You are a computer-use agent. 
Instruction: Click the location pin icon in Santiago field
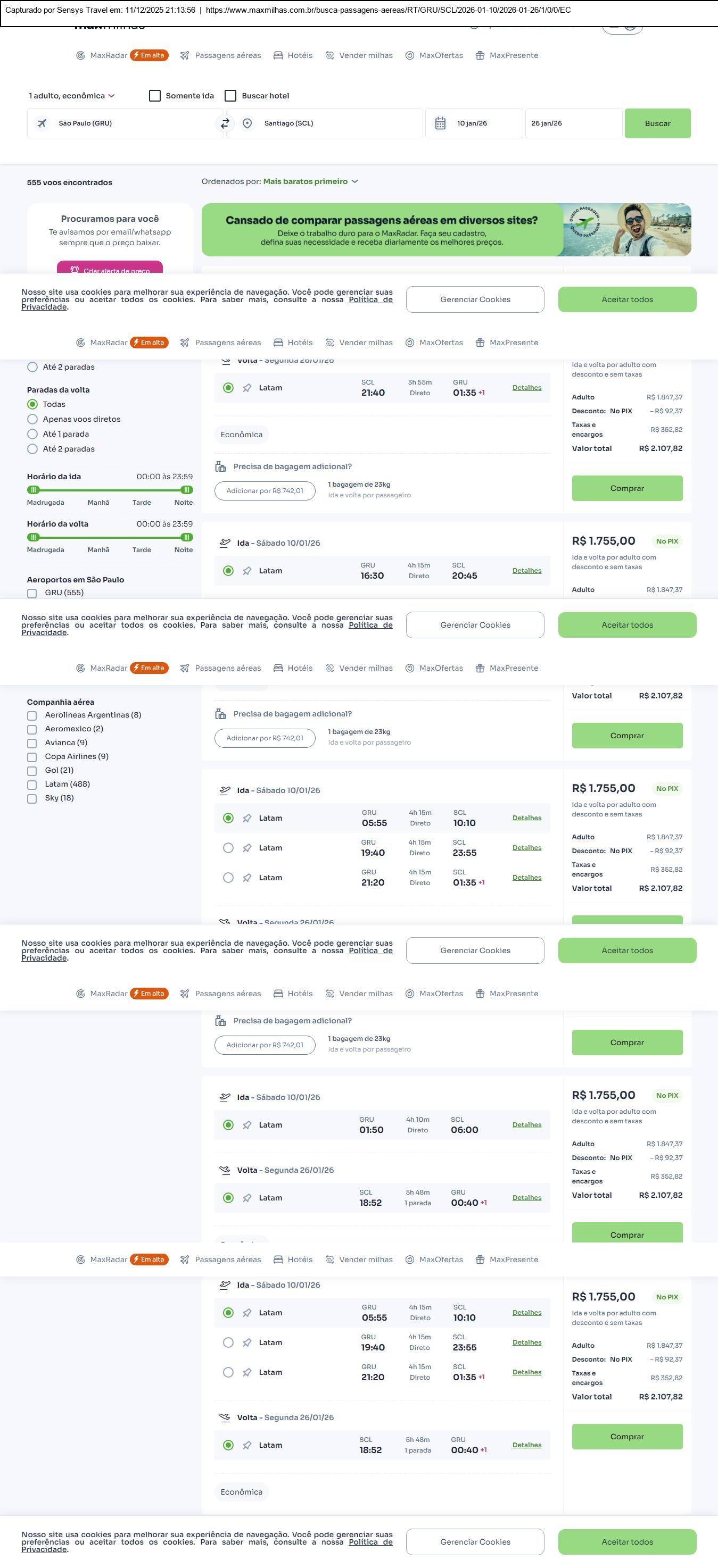[x=247, y=123]
